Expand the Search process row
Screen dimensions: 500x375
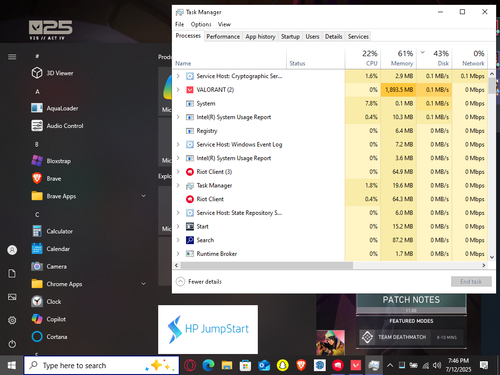178,240
